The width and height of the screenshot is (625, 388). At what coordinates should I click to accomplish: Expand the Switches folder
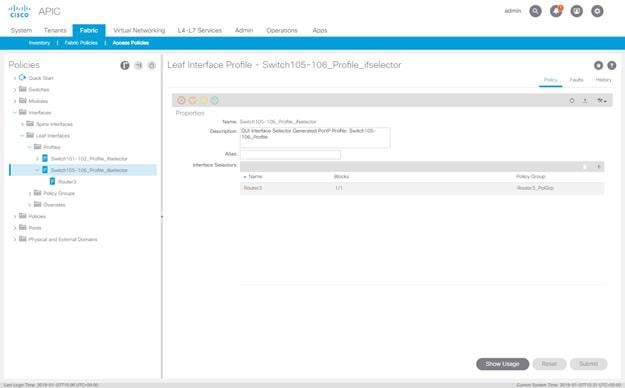(15, 90)
